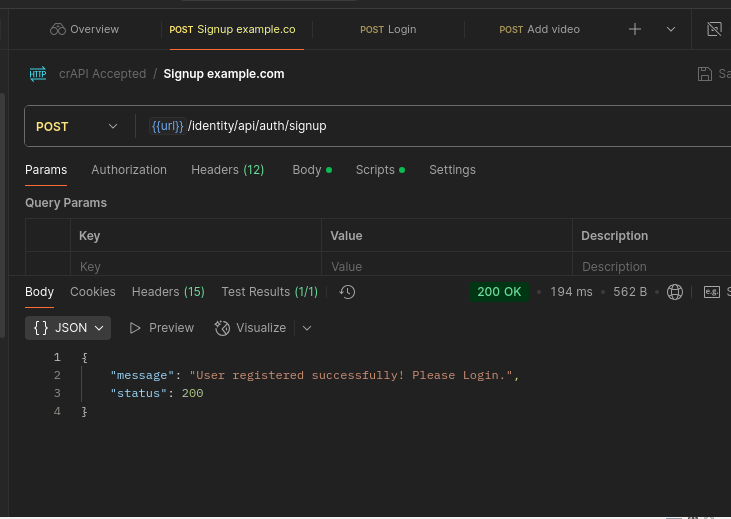Open the Scripts tab

380,170
